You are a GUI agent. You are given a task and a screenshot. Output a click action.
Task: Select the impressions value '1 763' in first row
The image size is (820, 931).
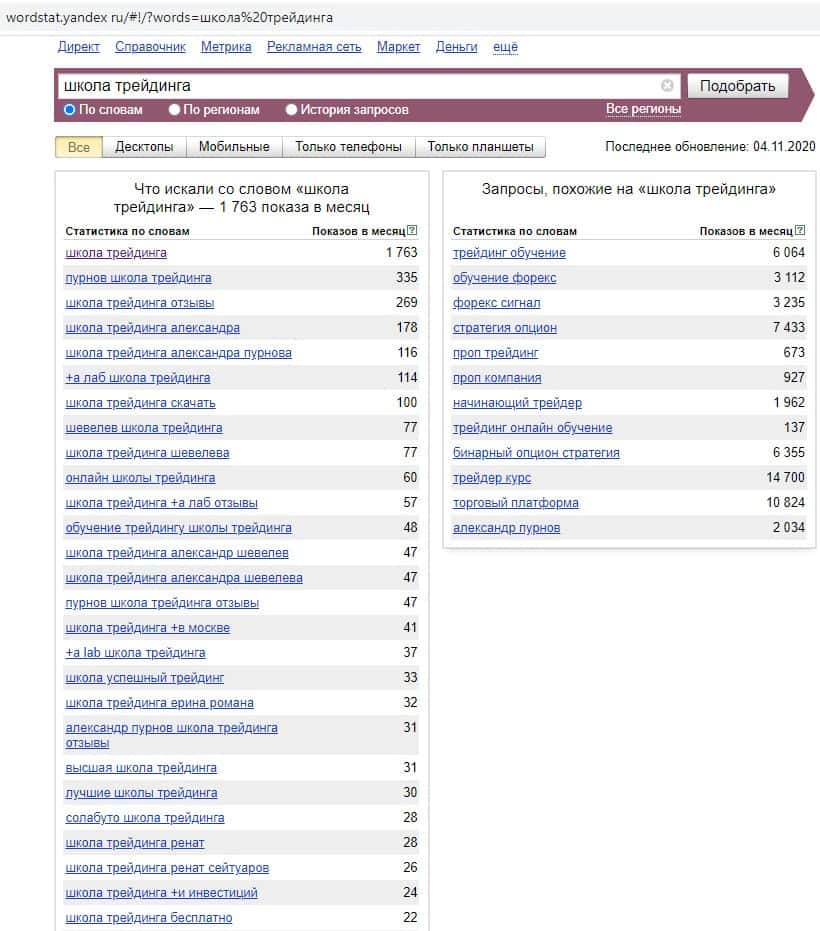401,253
